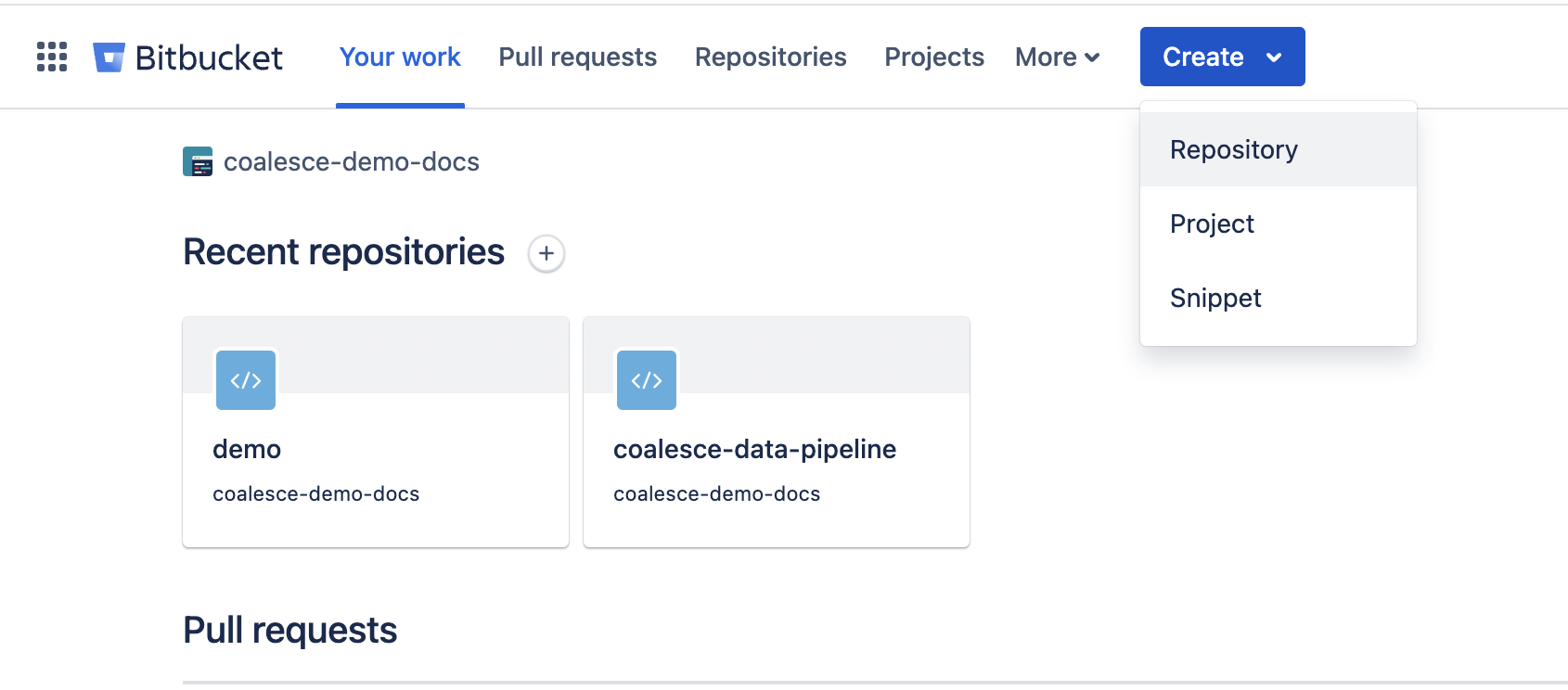Open the Repositories navigation tab
Screen dimensions: 1568x690
click(x=770, y=57)
